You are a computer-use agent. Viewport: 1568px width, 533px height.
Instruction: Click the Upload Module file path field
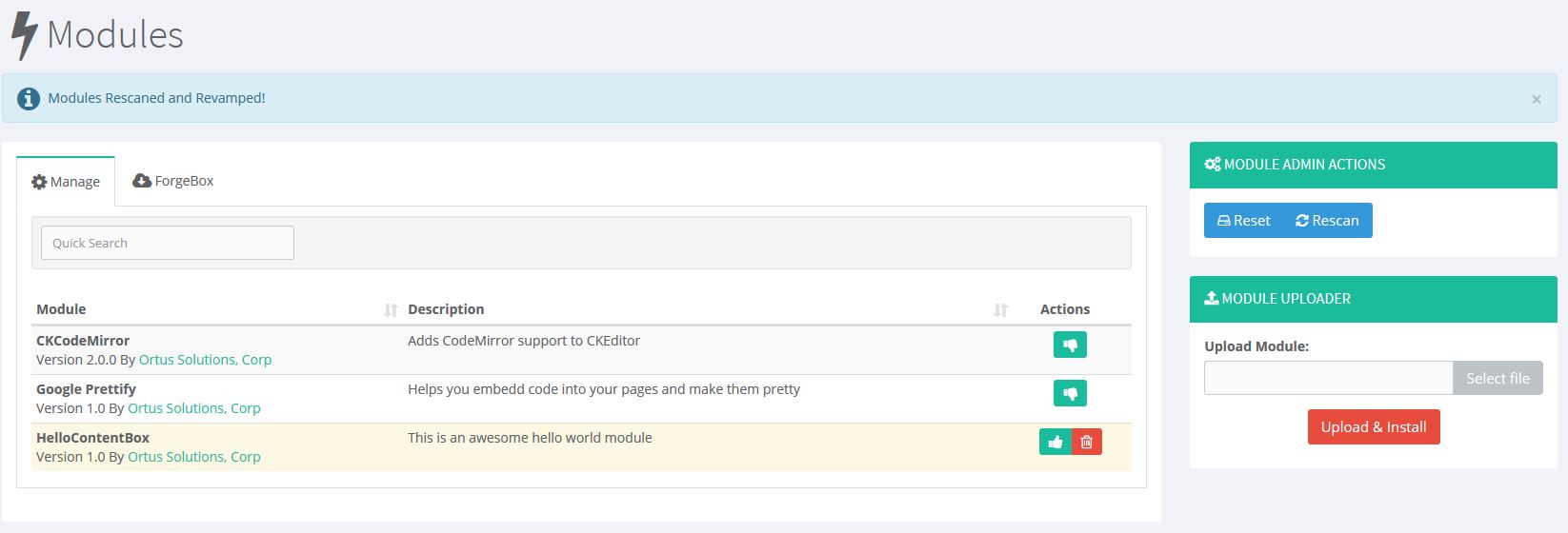point(1328,378)
